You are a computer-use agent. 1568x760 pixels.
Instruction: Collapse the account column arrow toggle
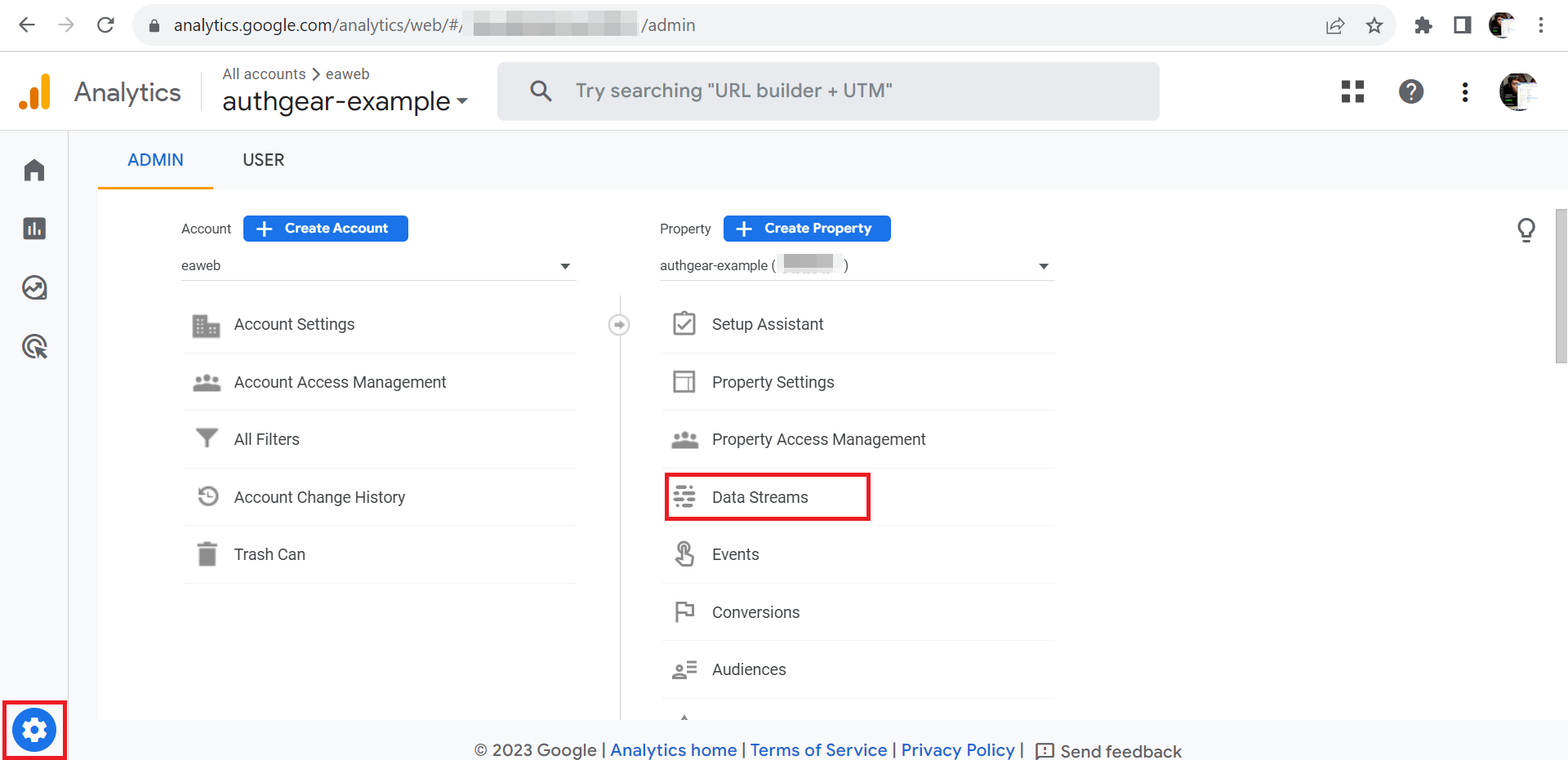coord(619,325)
